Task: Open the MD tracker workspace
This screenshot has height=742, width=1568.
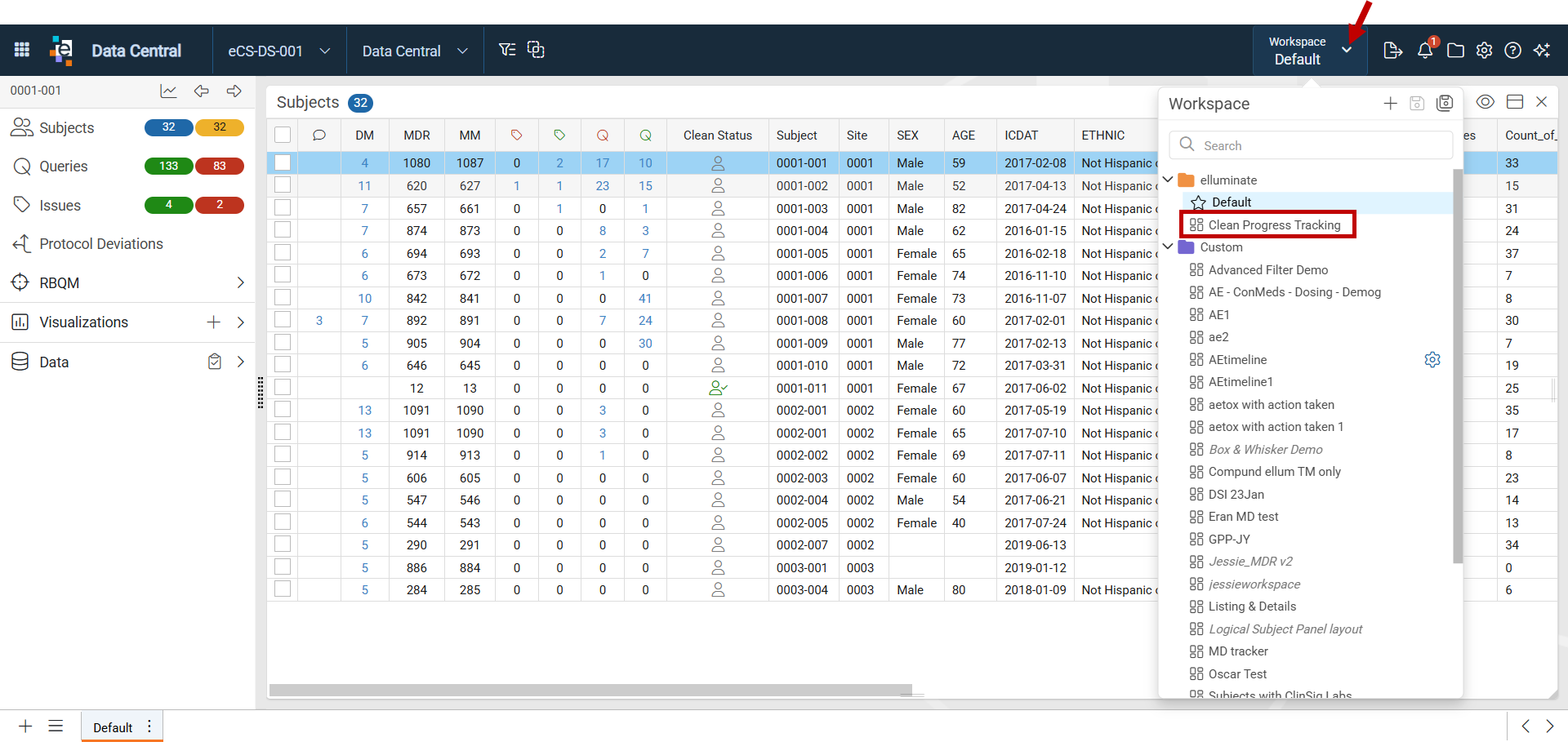Action: pyautogui.click(x=1238, y=651)
